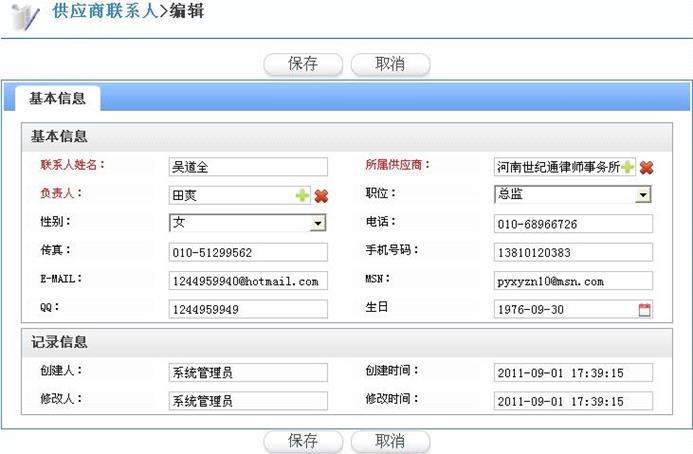Click the green plus icon in 负责人 field
Image resolution: width=693 pixels, height=454 pixels.
pos(302,195)
